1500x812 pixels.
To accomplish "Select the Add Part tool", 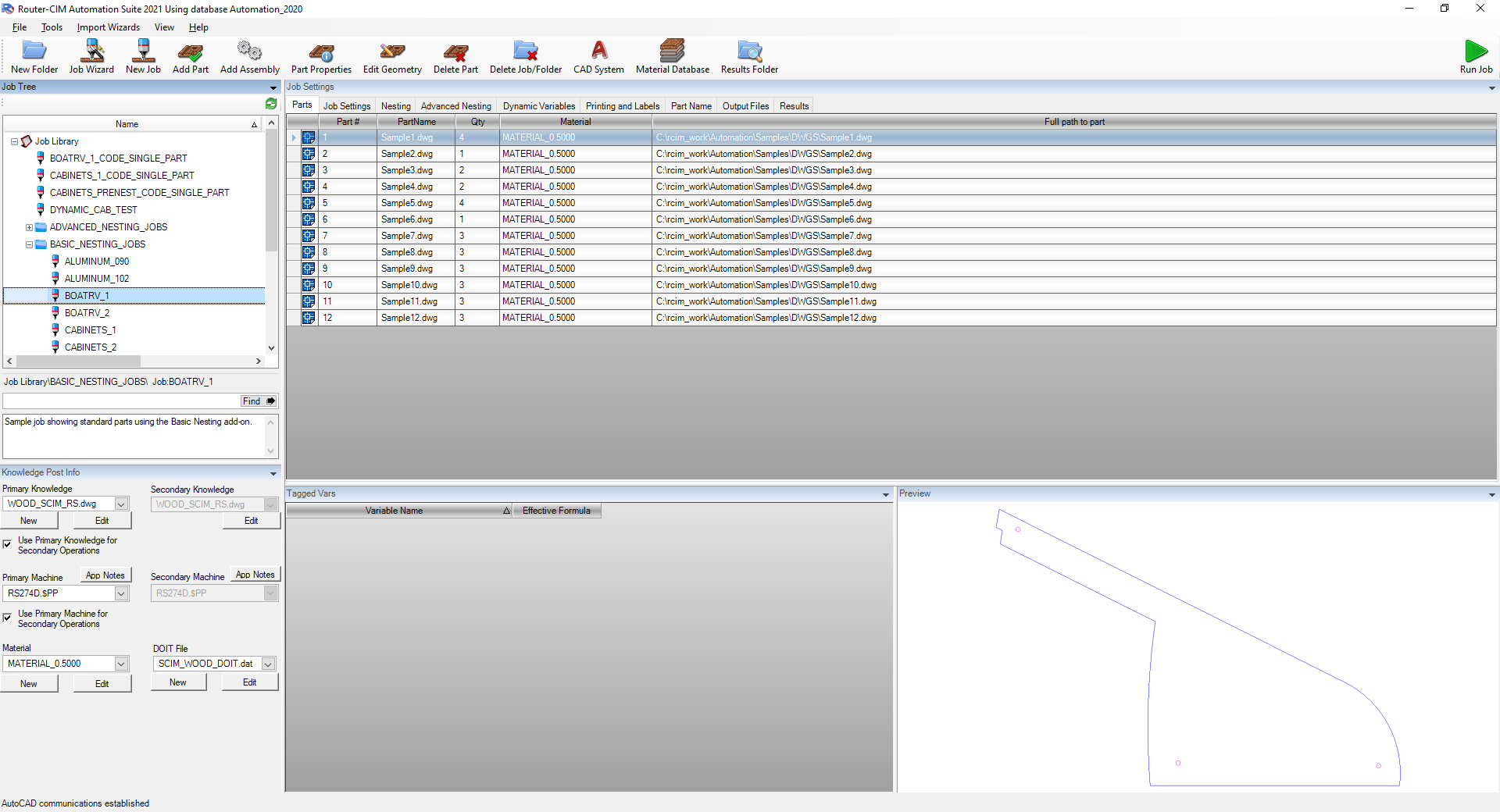I will point(190,56).
